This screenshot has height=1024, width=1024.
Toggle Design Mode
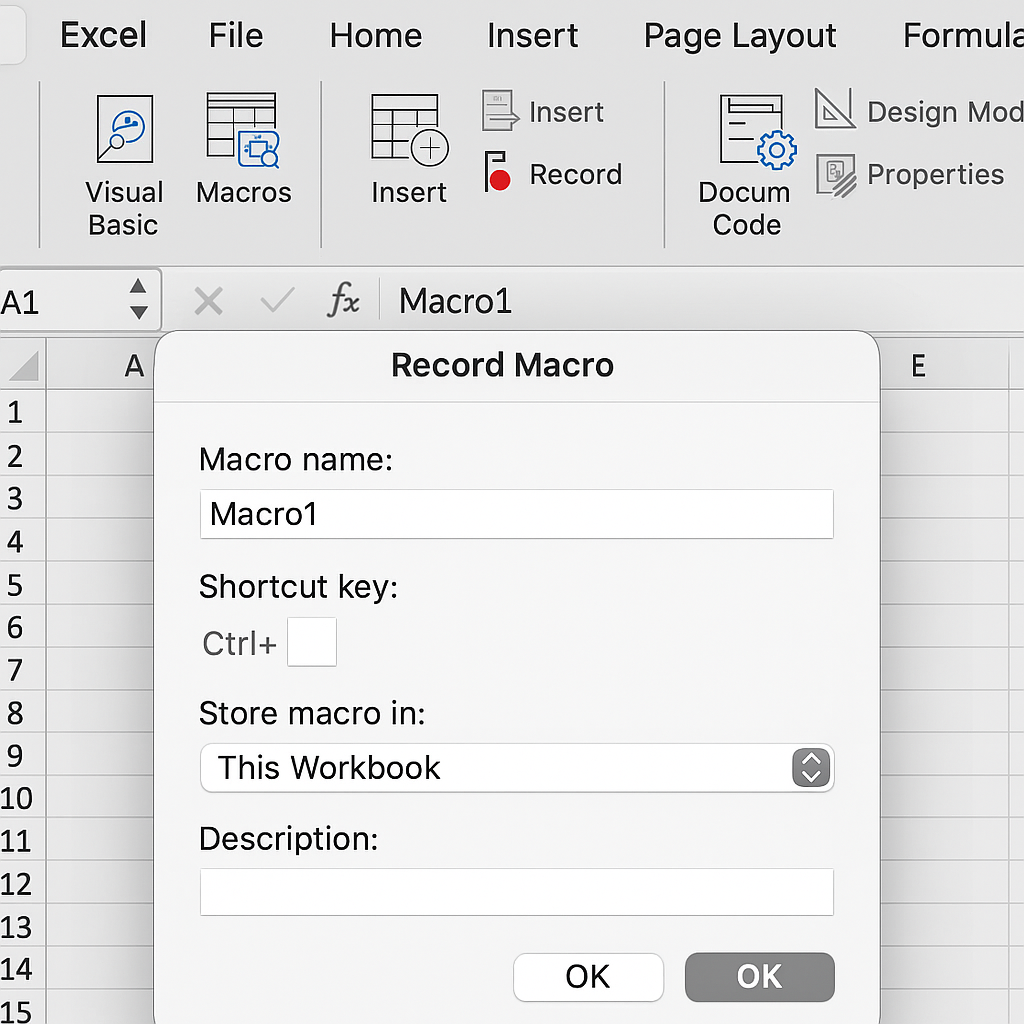coord(918,110)
